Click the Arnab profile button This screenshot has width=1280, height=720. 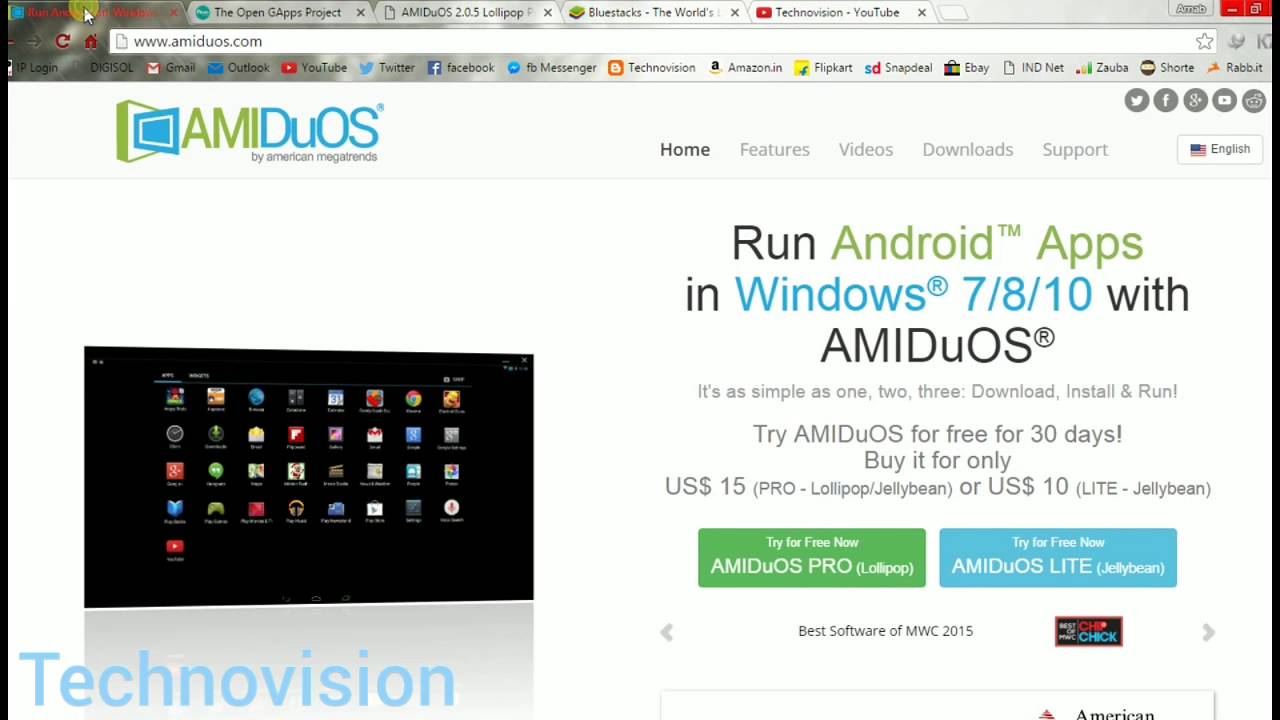[x=1191, y=9]
